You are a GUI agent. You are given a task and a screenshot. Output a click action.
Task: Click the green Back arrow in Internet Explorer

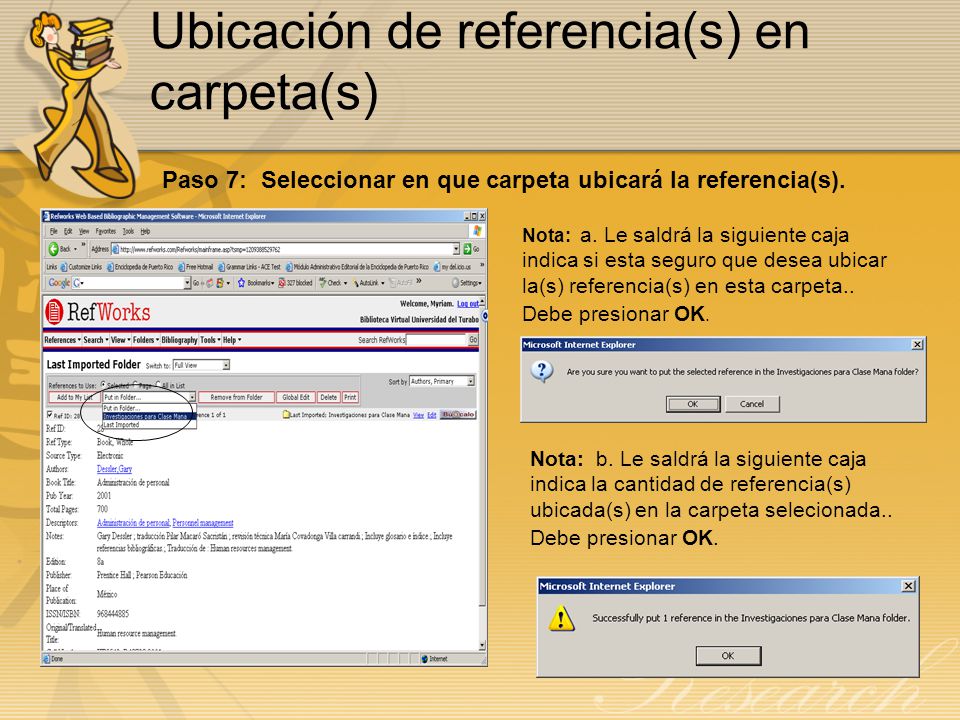coord(53,249)
